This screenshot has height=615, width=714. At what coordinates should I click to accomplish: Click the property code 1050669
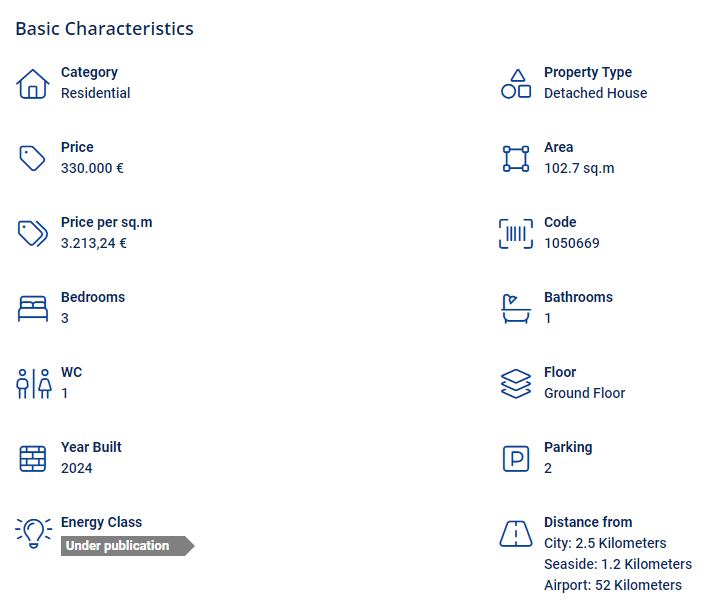point(572,243)
